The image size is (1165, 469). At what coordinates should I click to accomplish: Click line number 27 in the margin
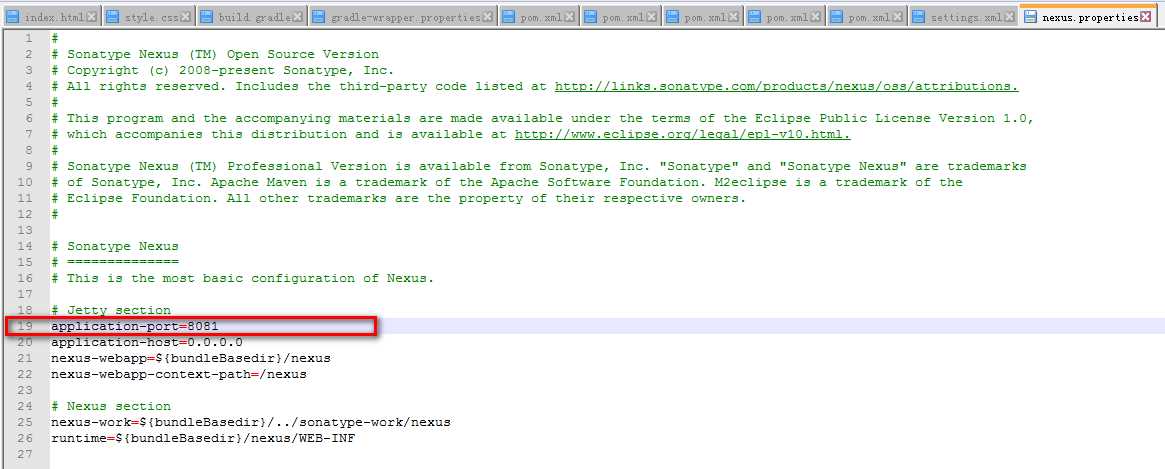[x=25, y=454]
